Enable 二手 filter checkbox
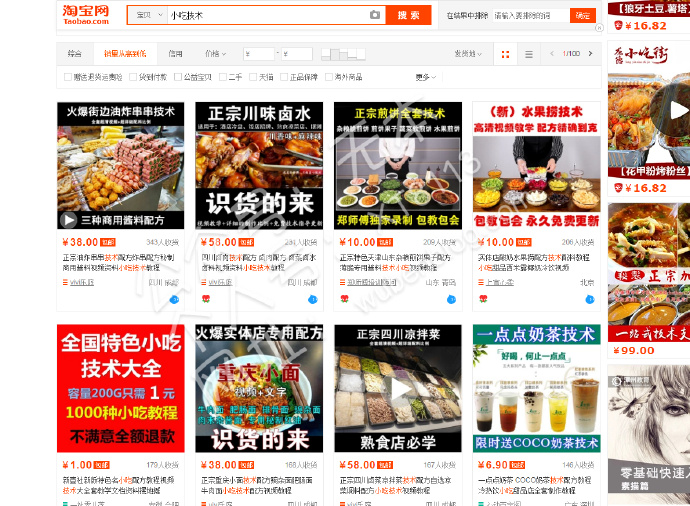The image size is (690, 506). coord(223,77)
